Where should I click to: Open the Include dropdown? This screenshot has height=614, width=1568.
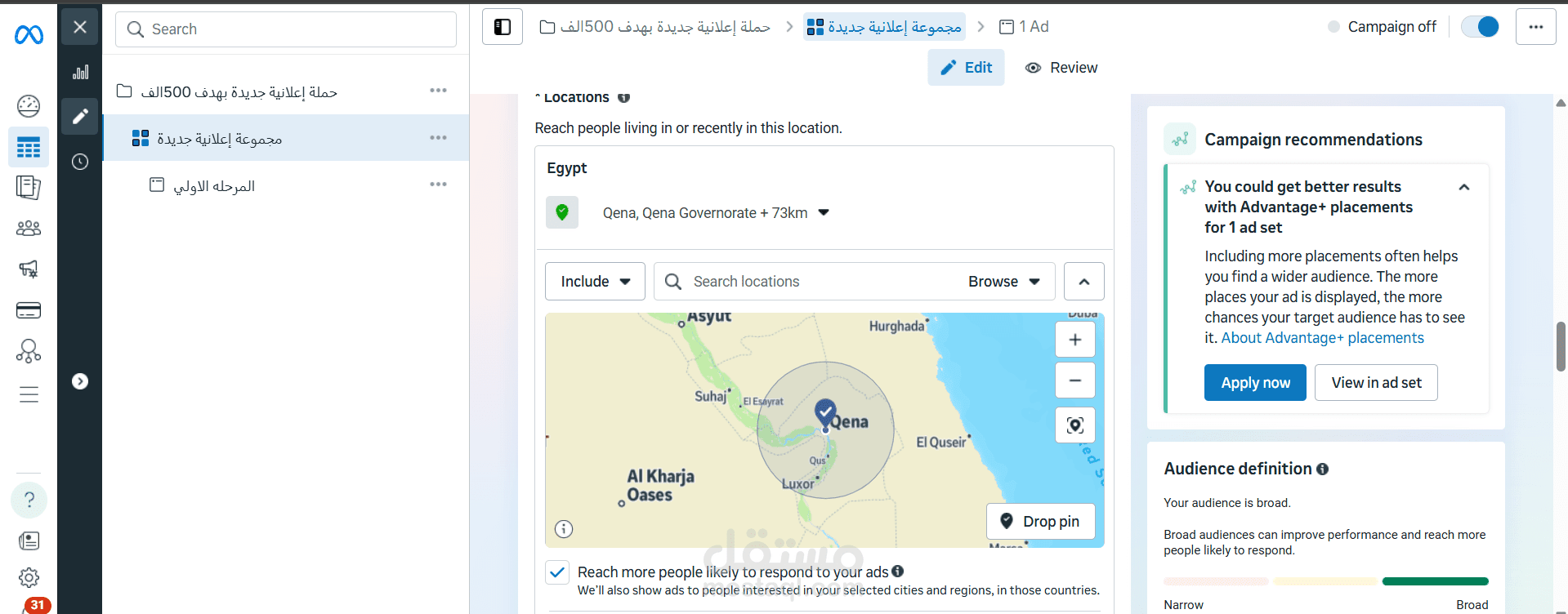coord(595,281)
